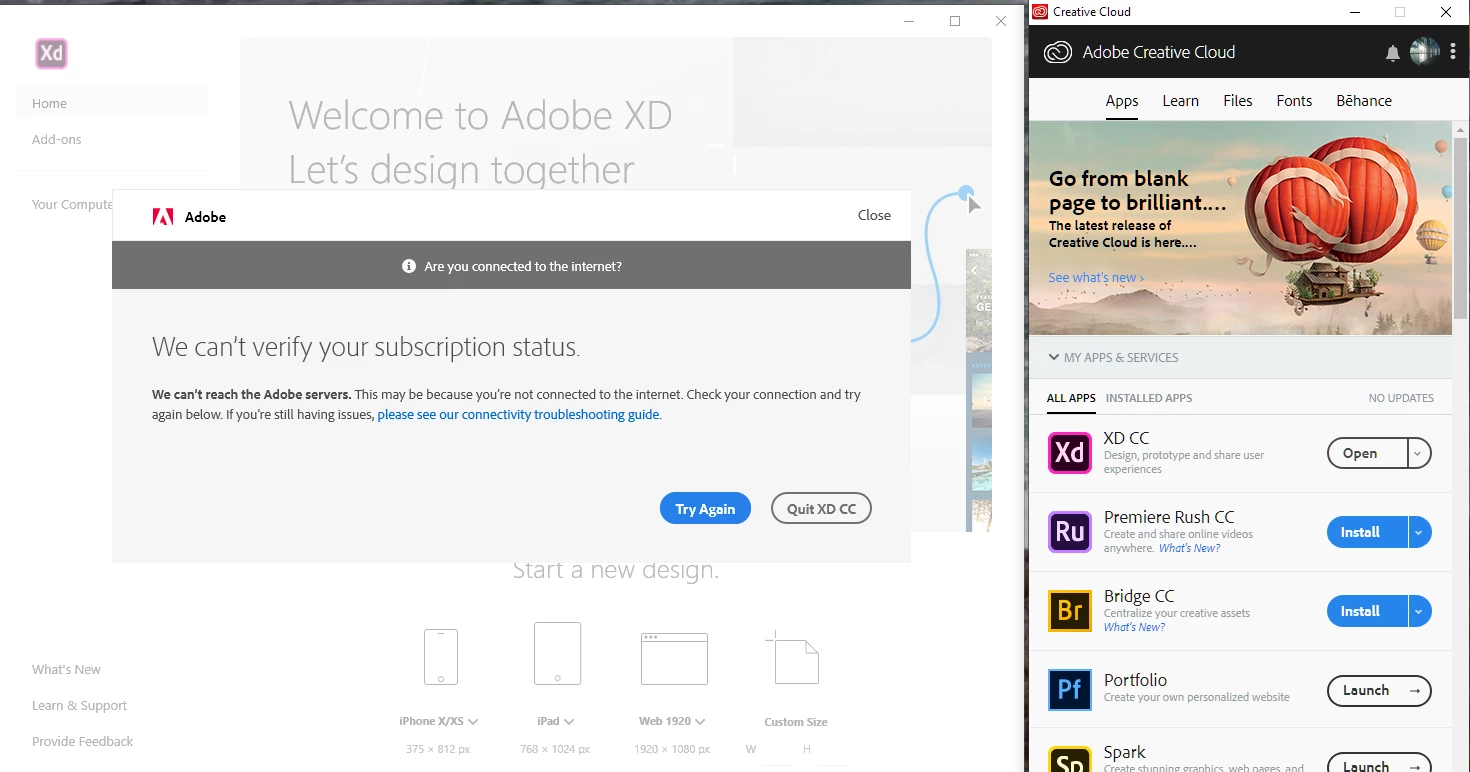This screenshot has height=772, width=1470.
Task: Click the Portfolio app icon
Action: [x=1069, y=690]
